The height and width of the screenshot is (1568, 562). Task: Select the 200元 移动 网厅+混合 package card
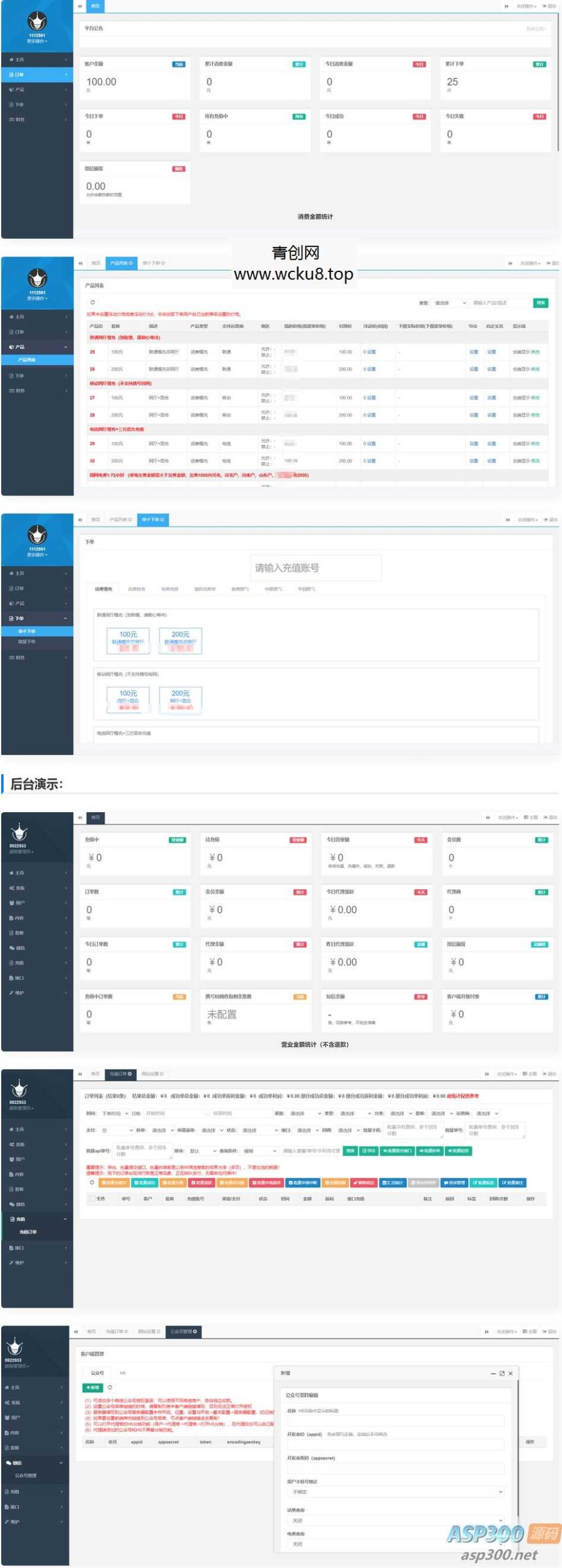pyautogui.click(x=180, y=698)
